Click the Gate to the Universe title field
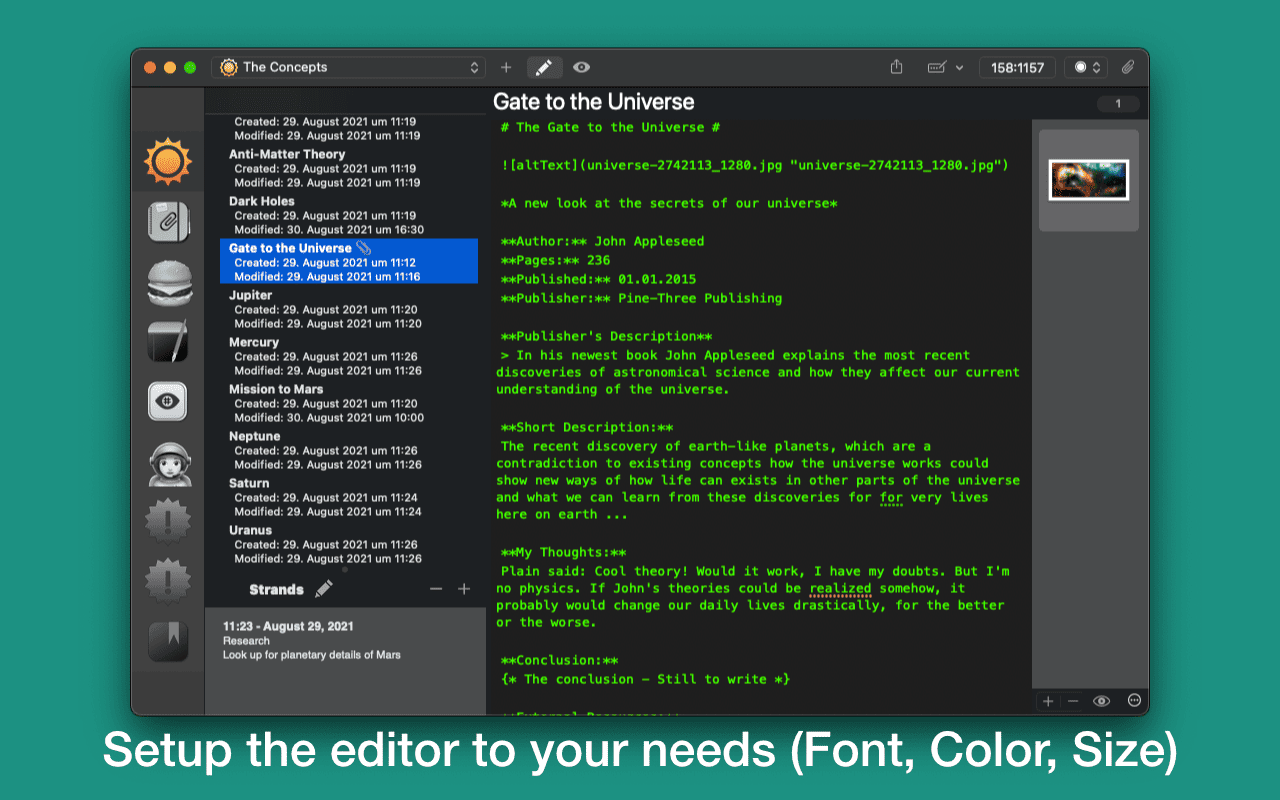The image size is (1280, 800). [x=594, y=102]
